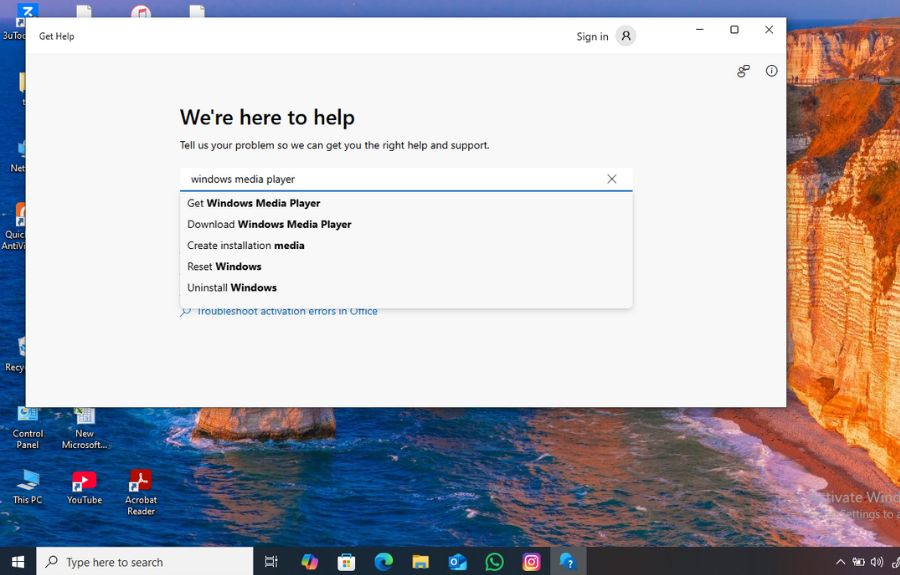Launch Microsoft Edge from the taskbar
The width and height of the screenshot is (900, 575).
[383, 562]
